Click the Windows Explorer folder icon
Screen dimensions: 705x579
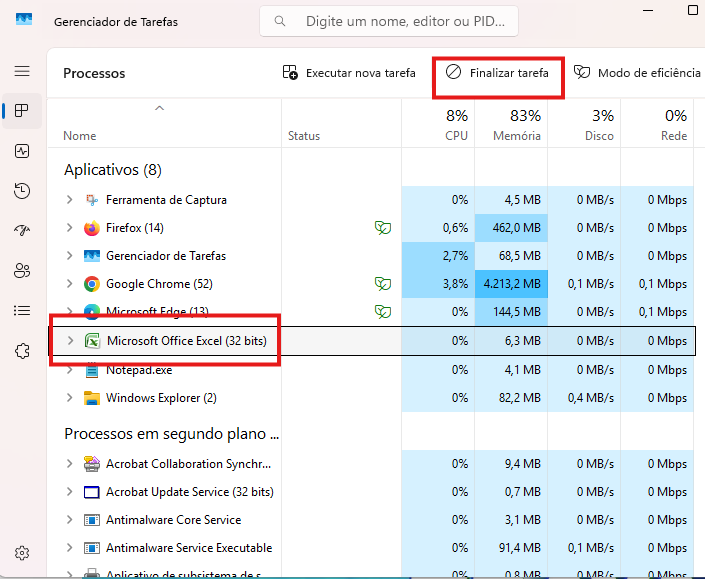(92, 398)
